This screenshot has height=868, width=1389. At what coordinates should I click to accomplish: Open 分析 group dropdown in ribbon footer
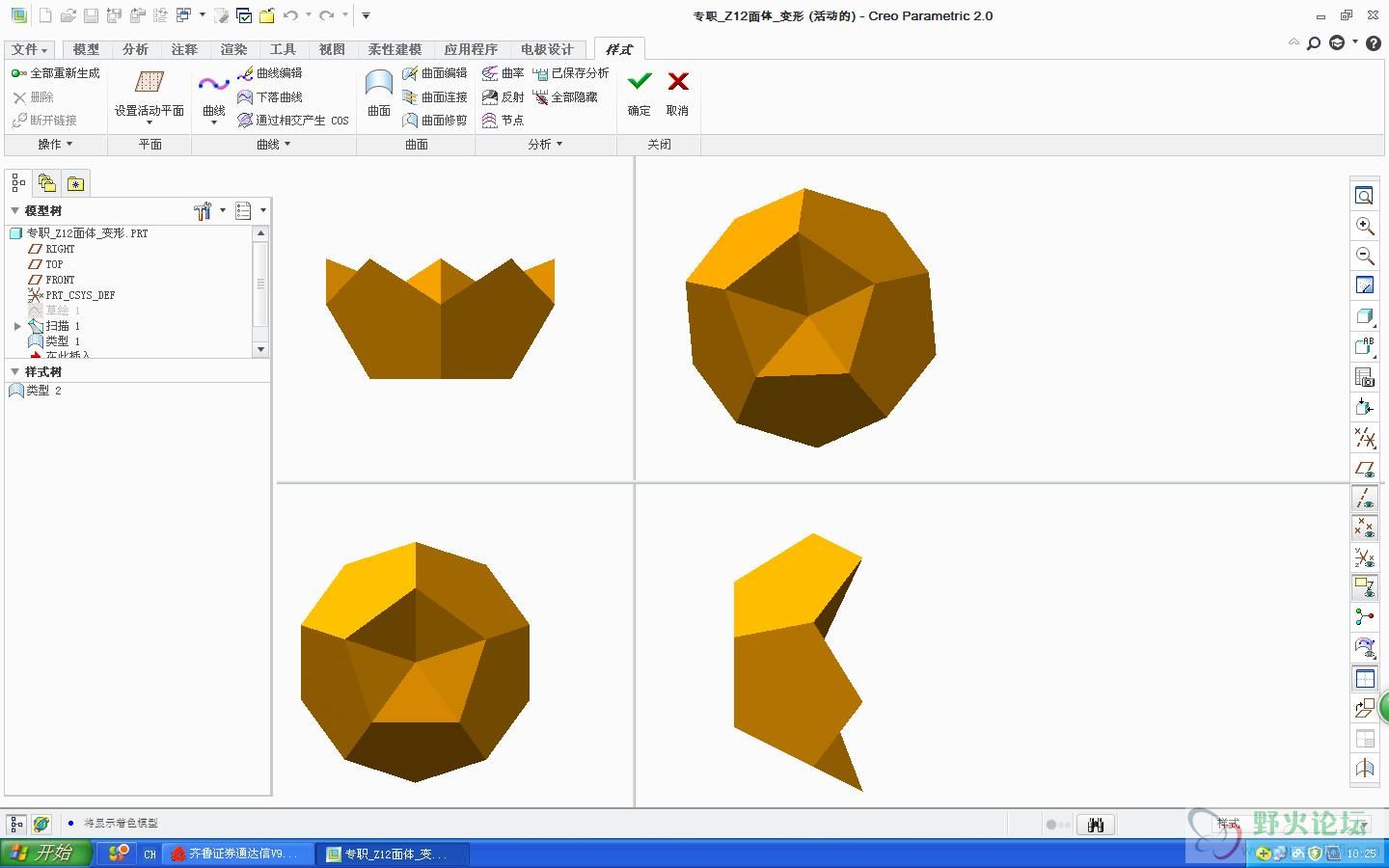pos(545,145)
